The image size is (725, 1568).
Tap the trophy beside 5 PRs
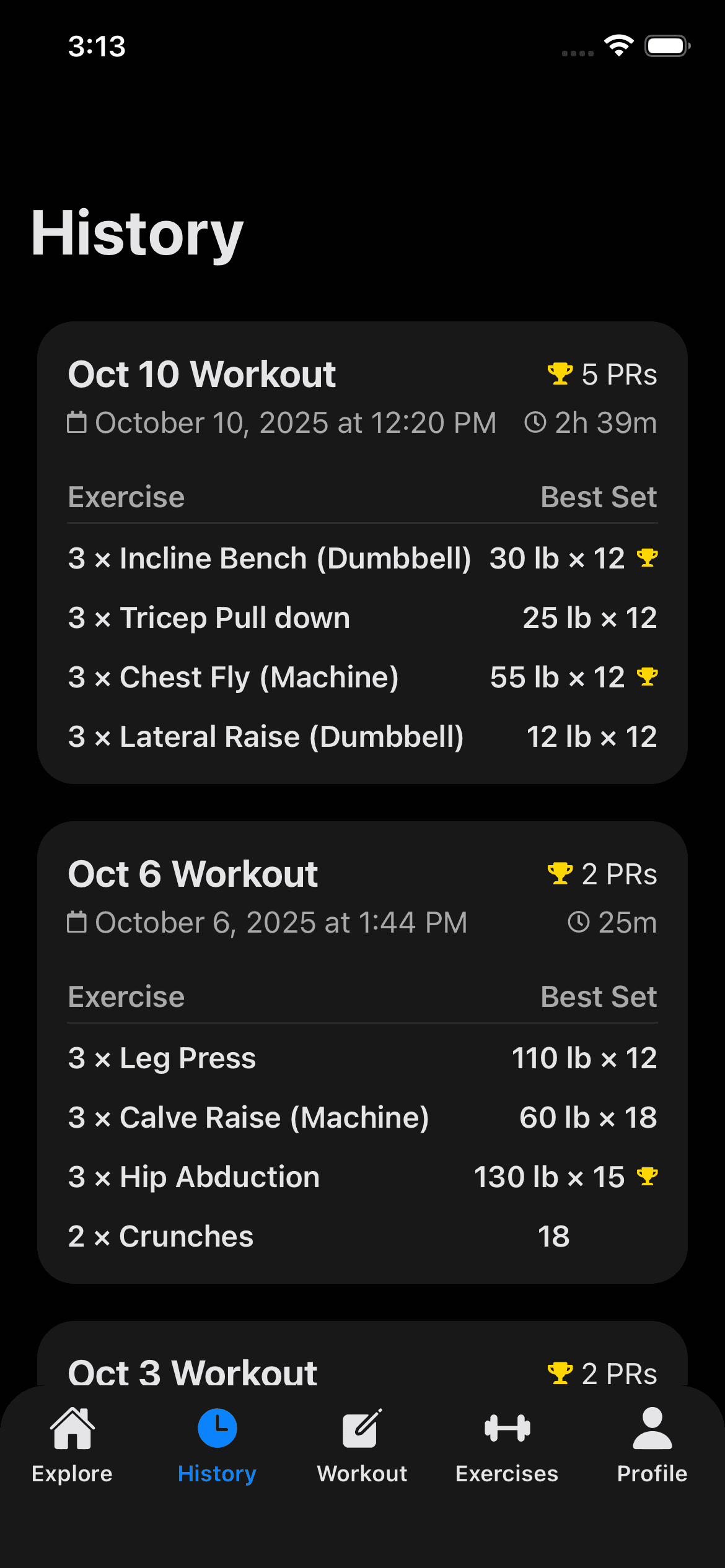[x=560, y=374]
